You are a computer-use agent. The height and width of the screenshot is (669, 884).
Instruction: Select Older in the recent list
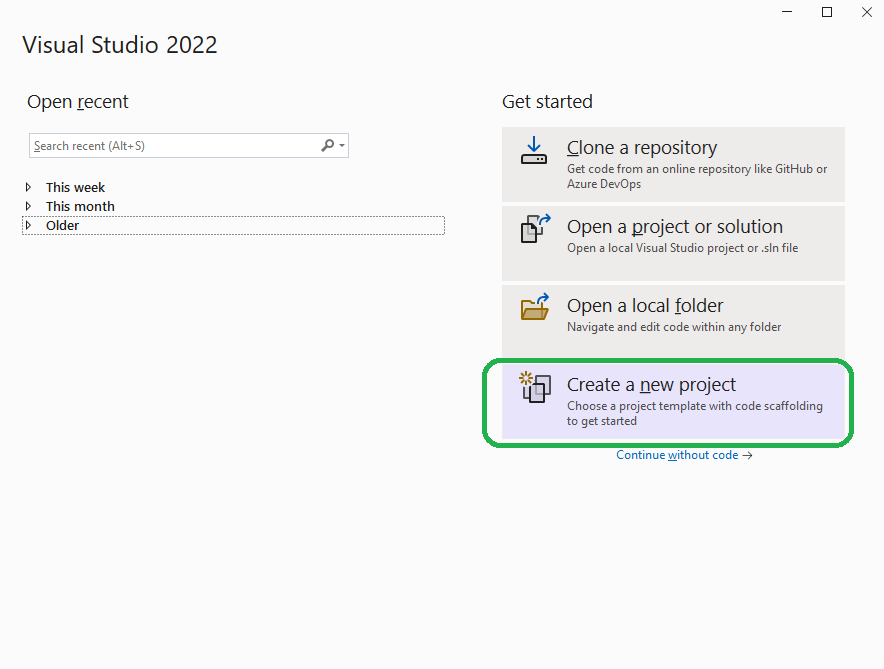[62, 225]
